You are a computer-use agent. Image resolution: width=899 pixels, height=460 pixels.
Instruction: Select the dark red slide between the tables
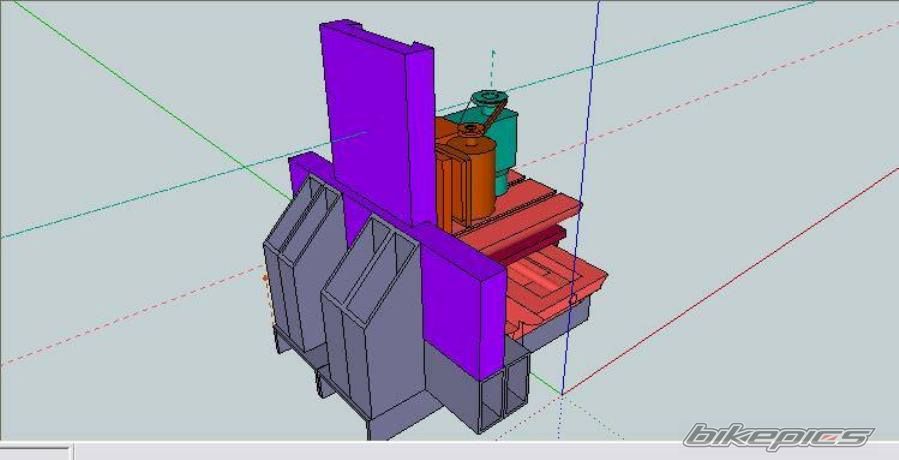pyautogui.click(x=533, y=244)
